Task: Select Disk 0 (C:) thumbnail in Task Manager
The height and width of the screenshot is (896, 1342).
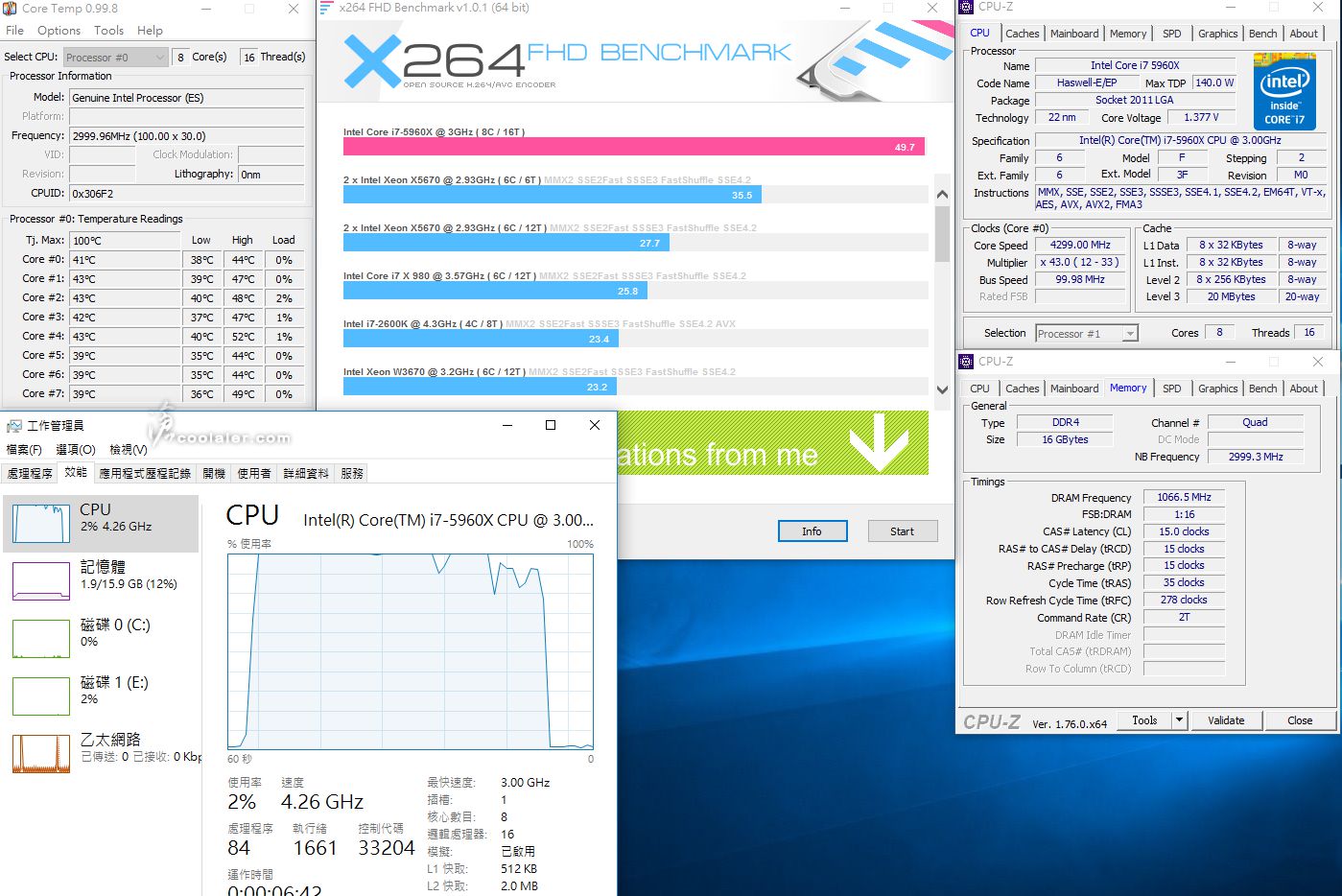Action: [41, 638]
